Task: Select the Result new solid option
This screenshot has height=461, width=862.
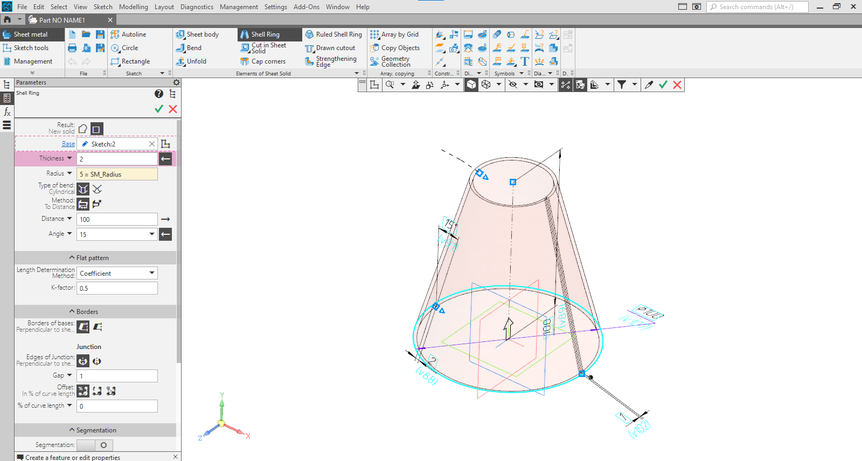Action: coord(82,129)
